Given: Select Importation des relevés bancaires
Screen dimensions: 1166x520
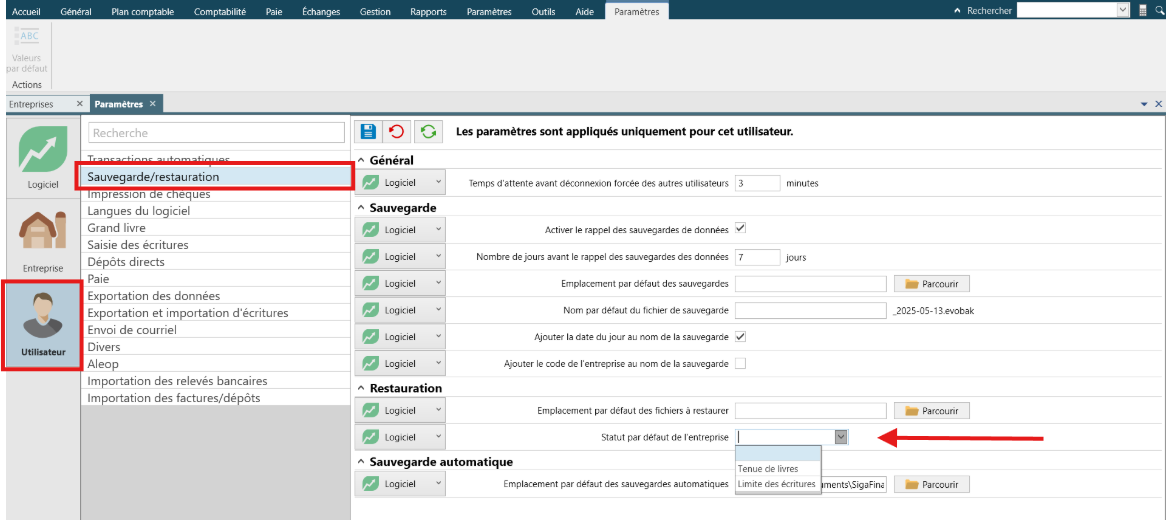Looking at the screenshot, I should point(215,381).
